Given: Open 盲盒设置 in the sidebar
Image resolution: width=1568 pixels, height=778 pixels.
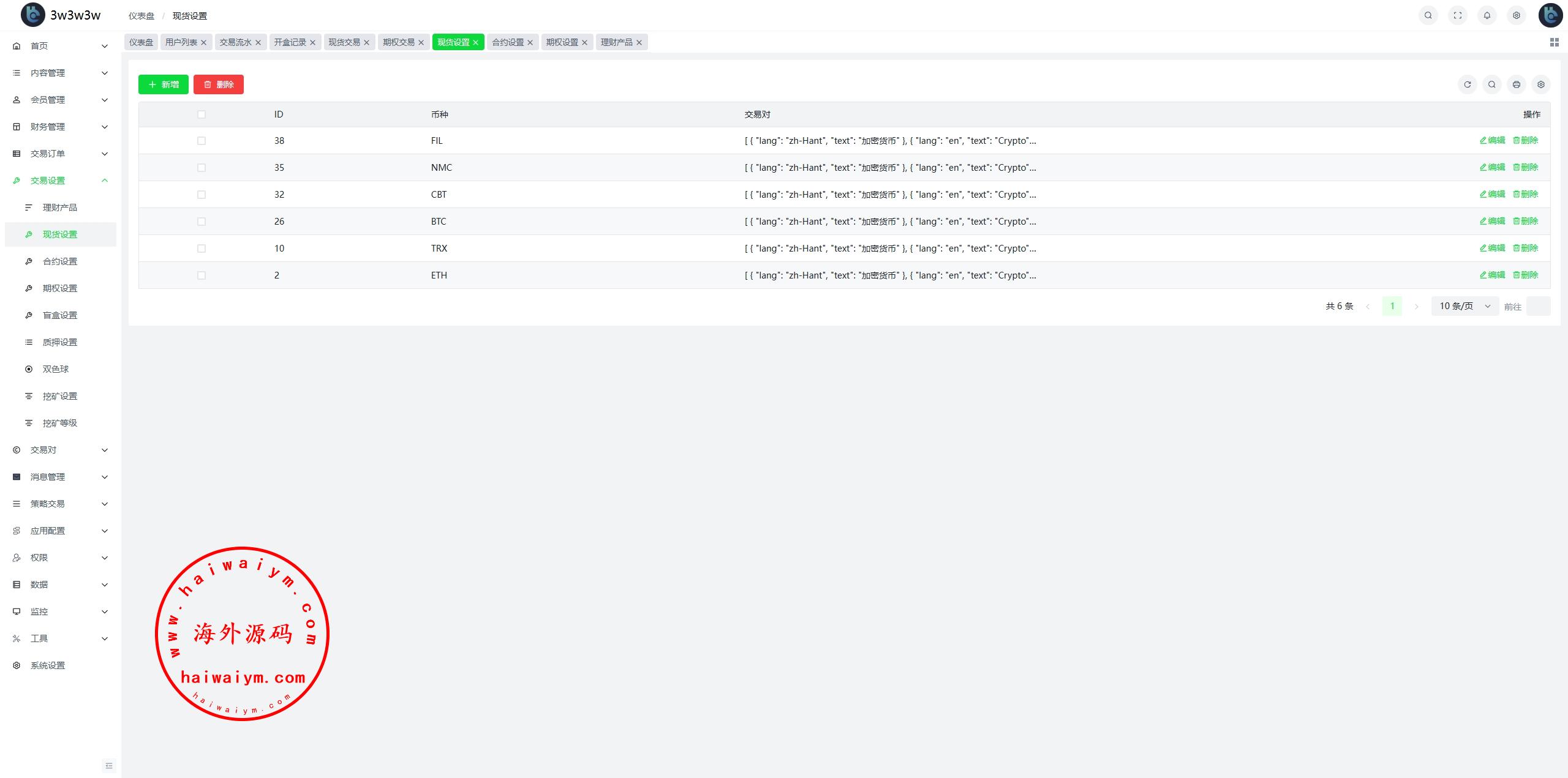Looking at the screenshot, I should [x=60, y=315].
